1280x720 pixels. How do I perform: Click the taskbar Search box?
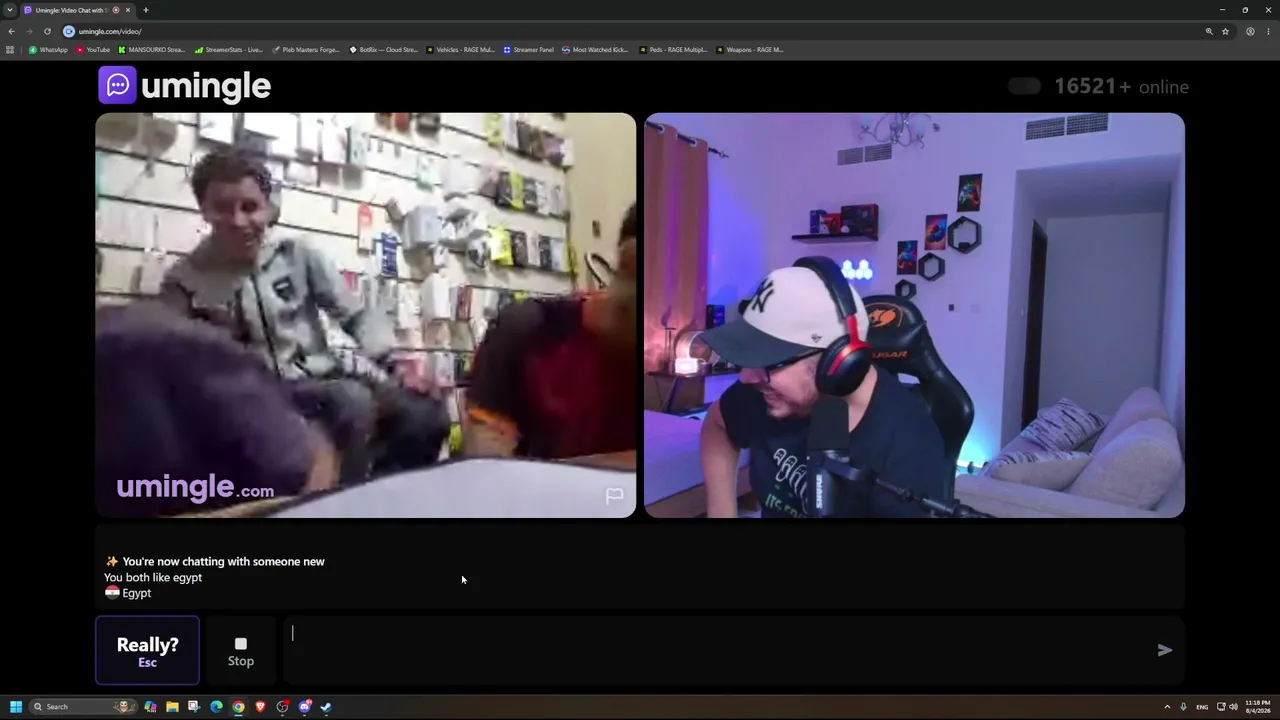pos(83,707)
